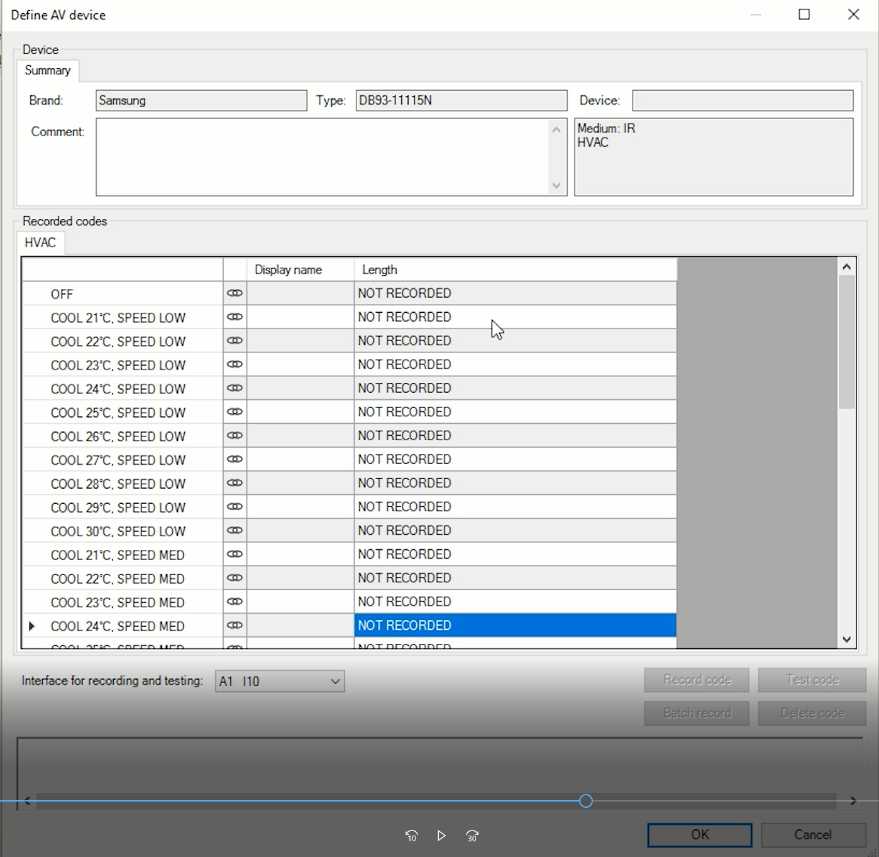Screen dimensions: 879x857
Task: Click link icon for COOL 24°C, SPEED MED
Action: (235, 626)
